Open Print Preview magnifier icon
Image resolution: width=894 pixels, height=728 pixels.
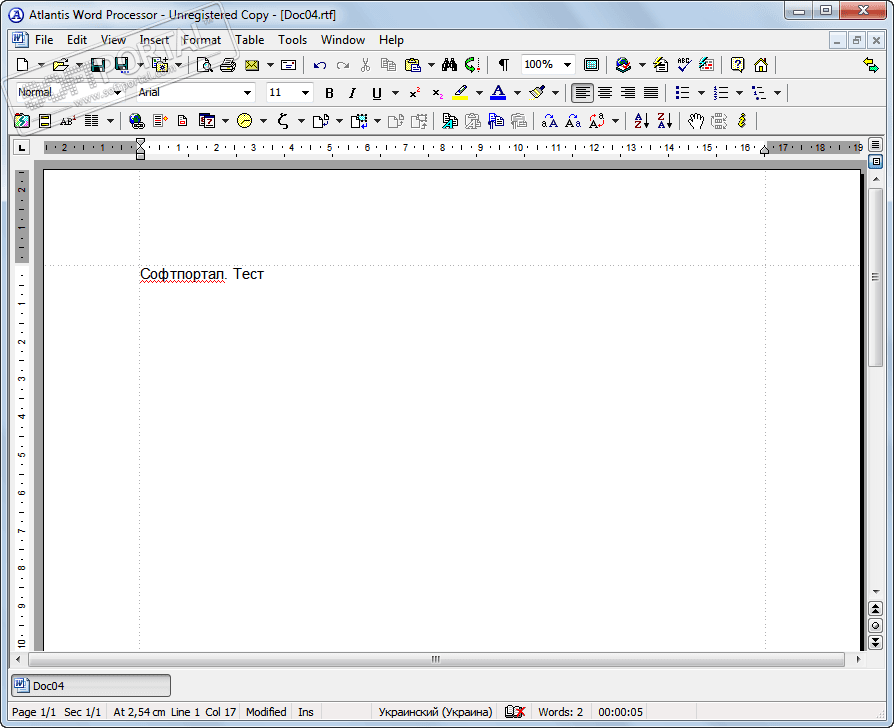pos(204,65)
